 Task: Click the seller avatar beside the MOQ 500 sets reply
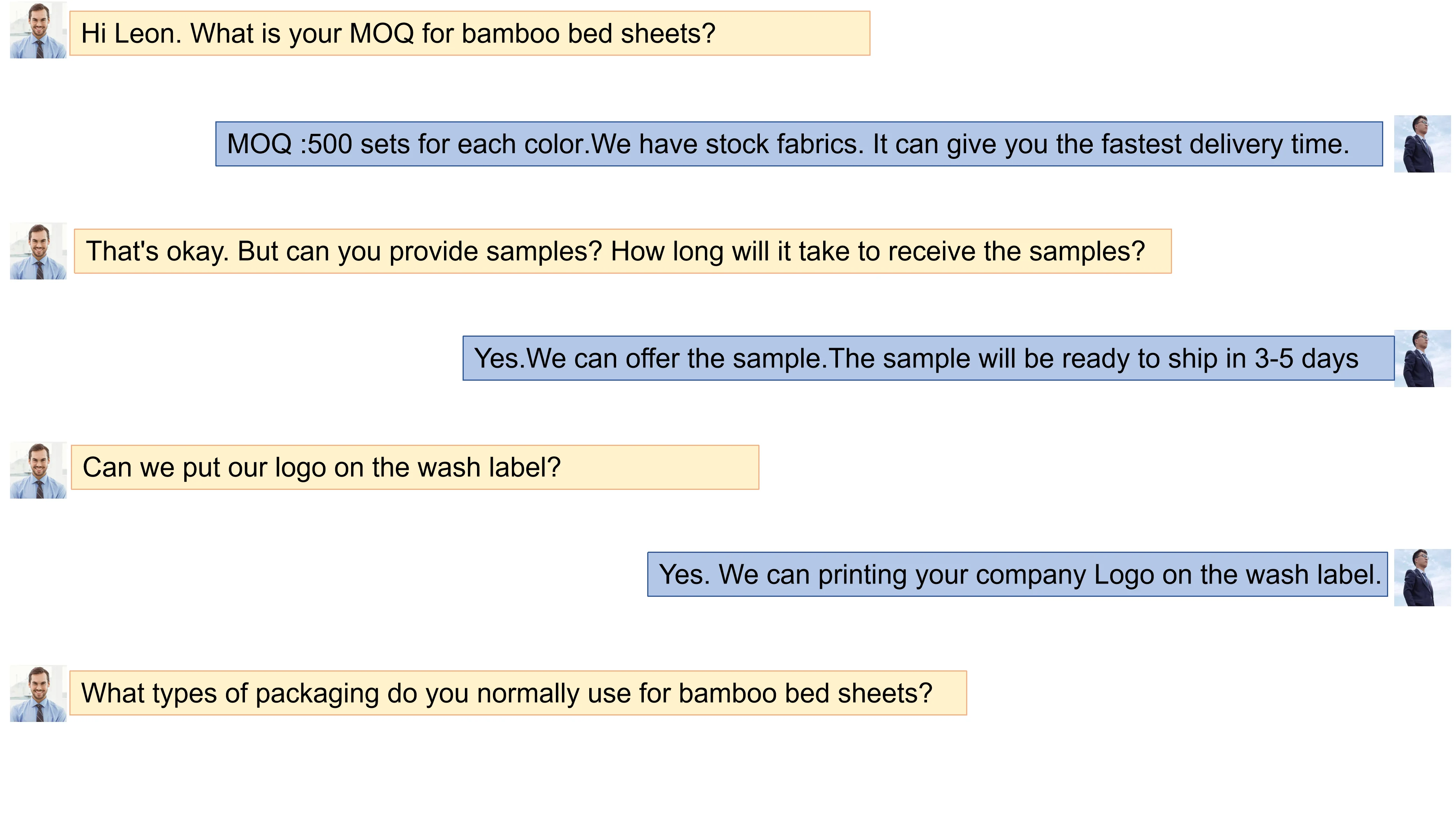point(1421,144)
